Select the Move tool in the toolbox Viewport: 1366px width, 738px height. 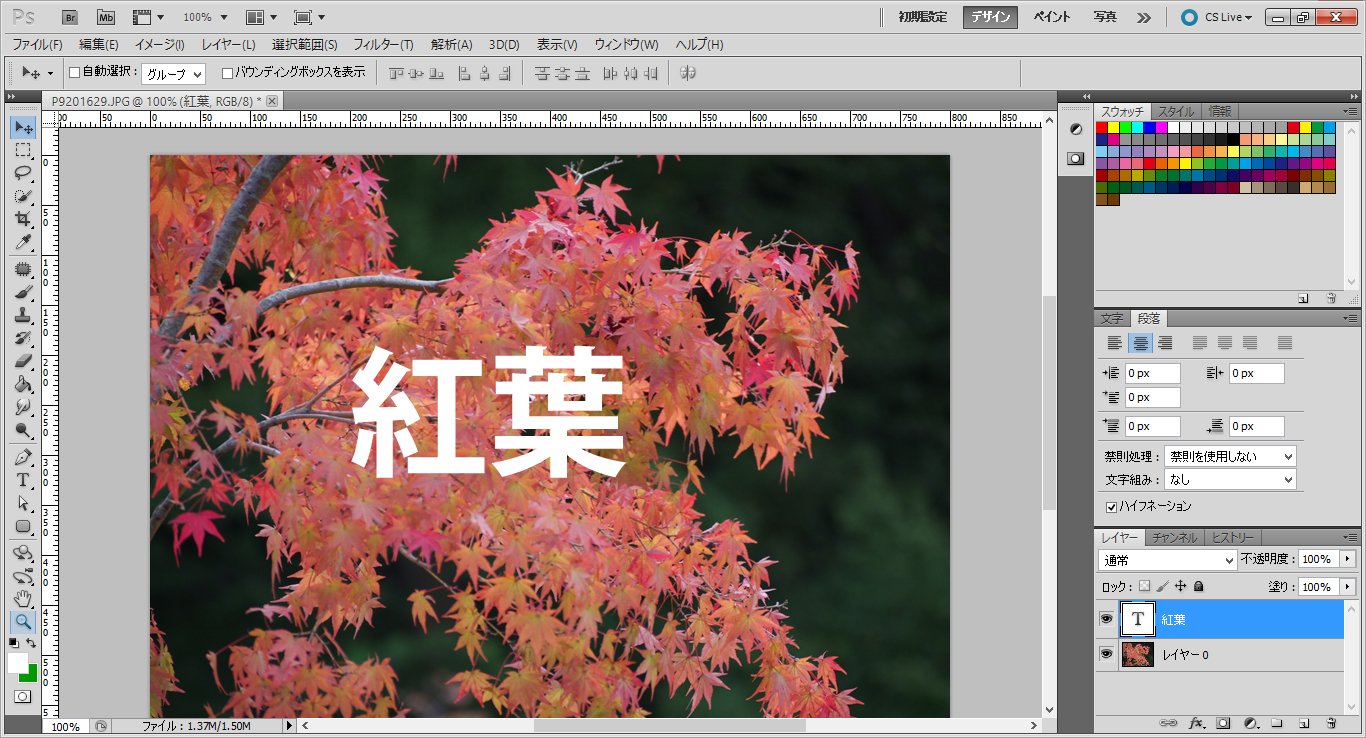[23, 128]
